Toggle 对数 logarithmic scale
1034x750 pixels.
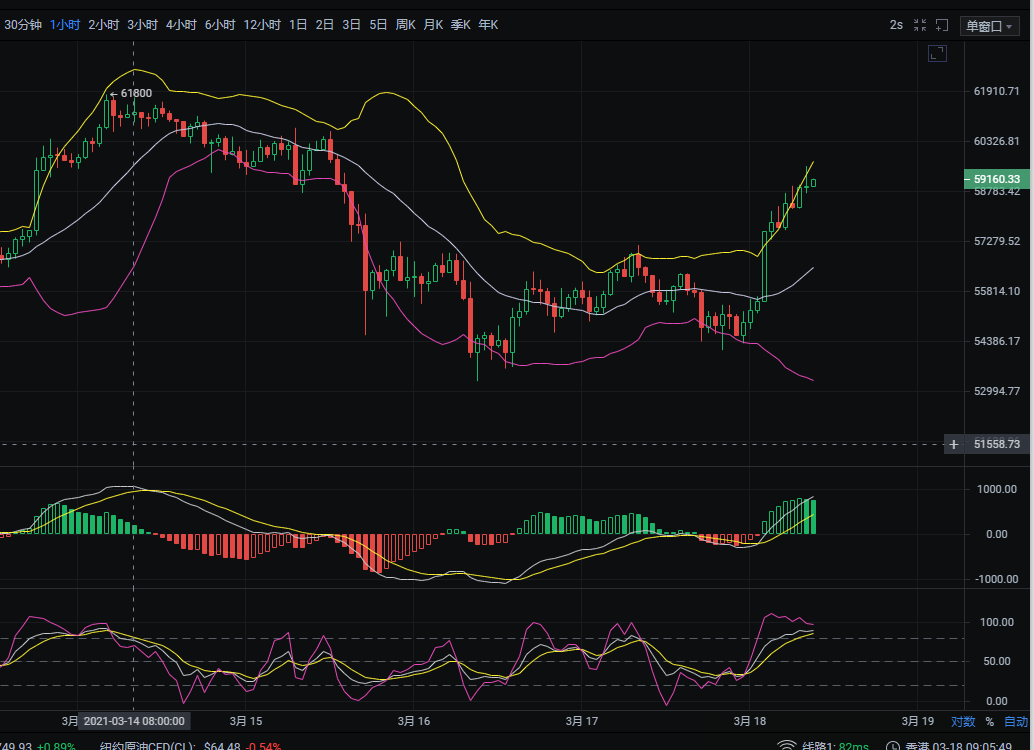pos(962,721)
